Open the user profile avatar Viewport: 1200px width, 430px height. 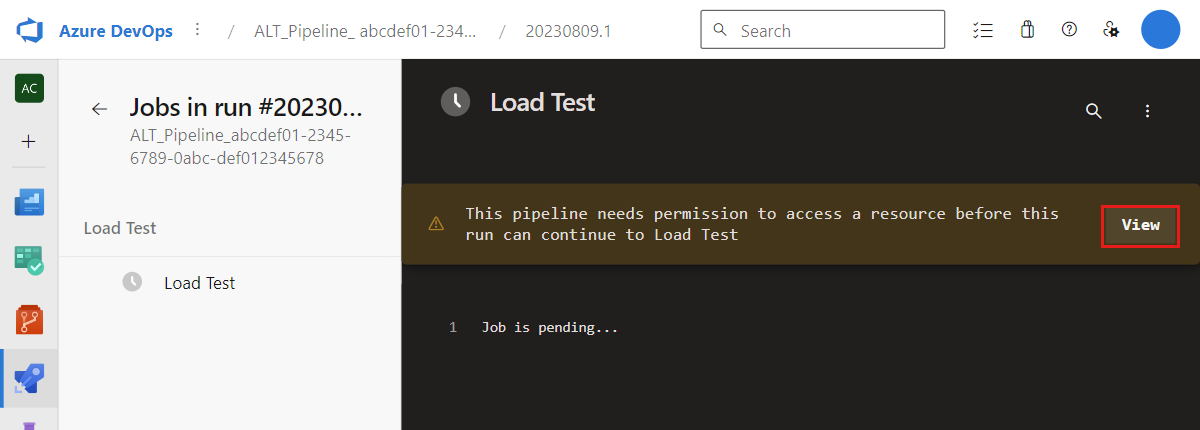(1161, 30)
